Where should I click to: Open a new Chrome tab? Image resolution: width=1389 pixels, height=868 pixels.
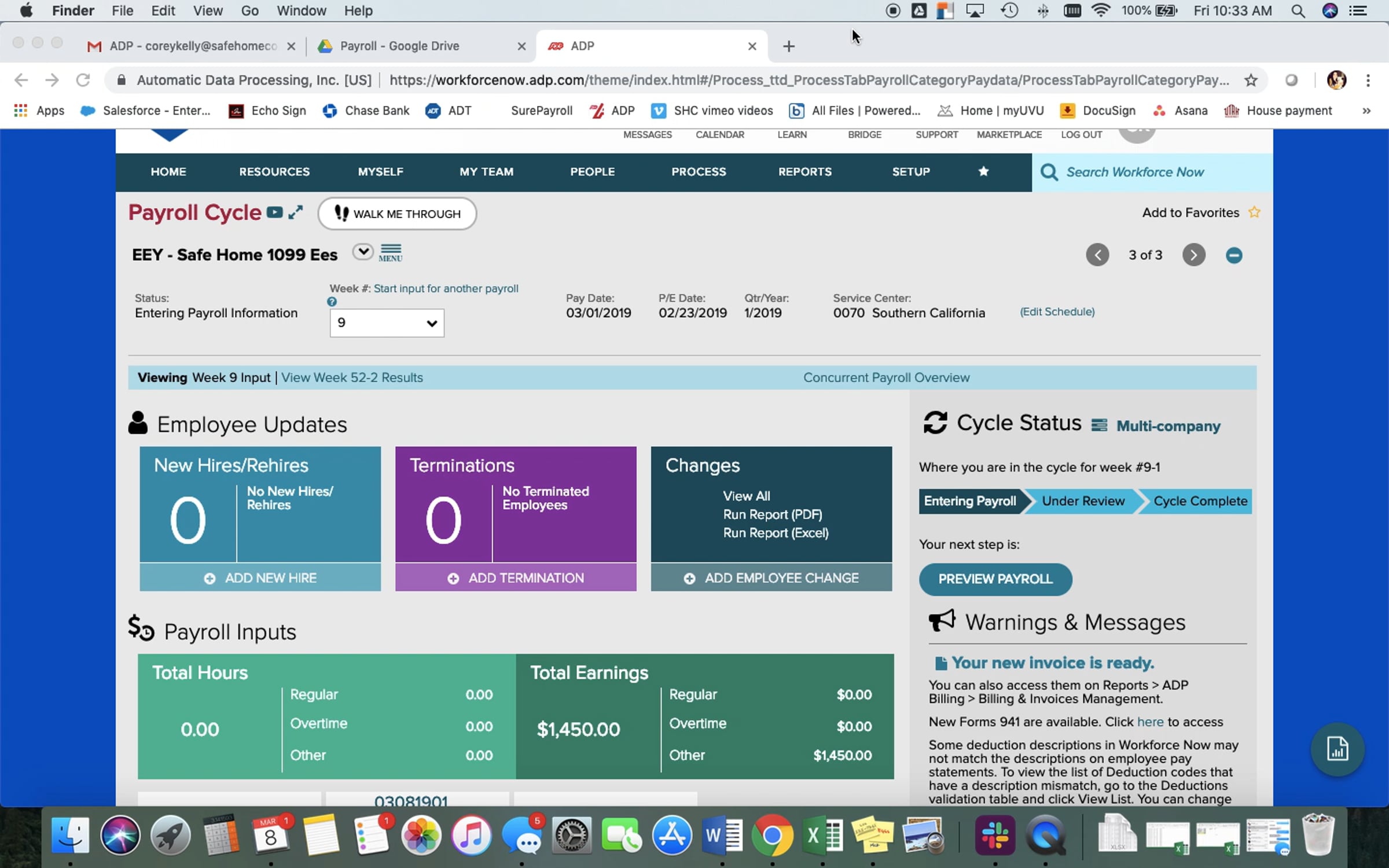click(x=788, y=46)
